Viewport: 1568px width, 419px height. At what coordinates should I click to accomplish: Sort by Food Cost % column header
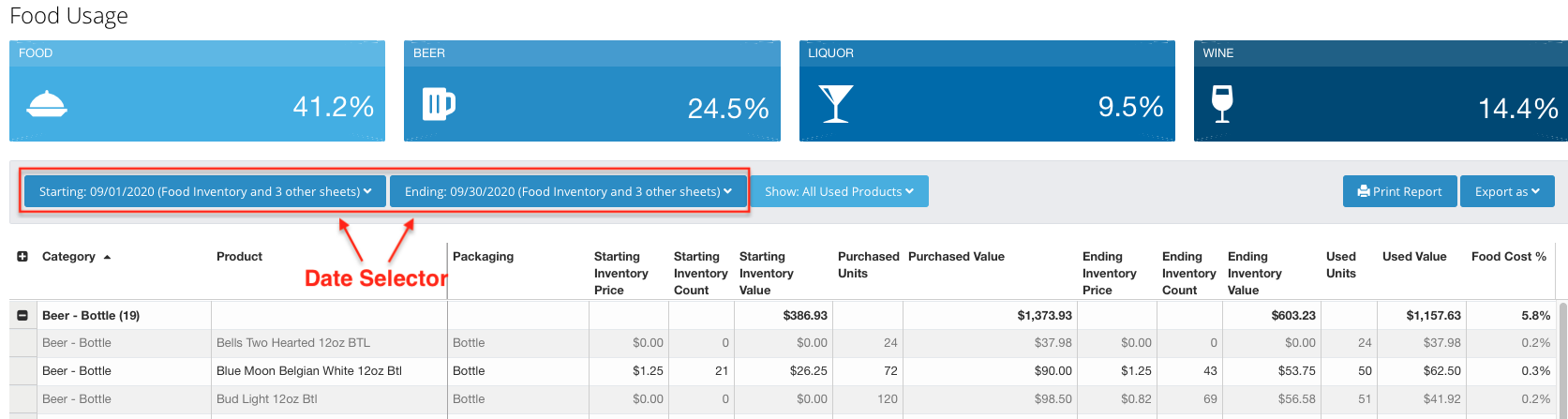(x=1509, y=256)
